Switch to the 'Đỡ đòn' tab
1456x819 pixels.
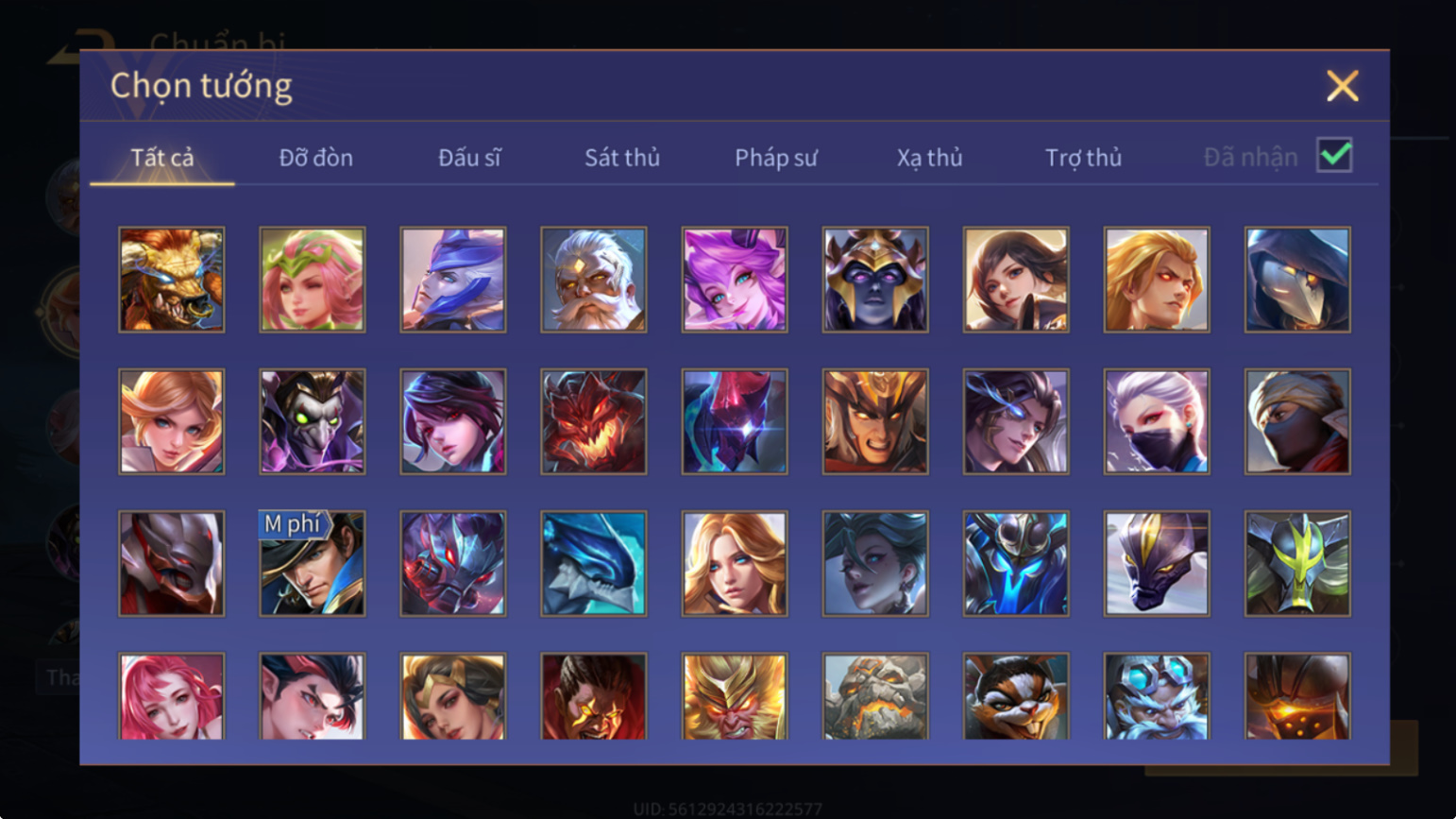316,158
